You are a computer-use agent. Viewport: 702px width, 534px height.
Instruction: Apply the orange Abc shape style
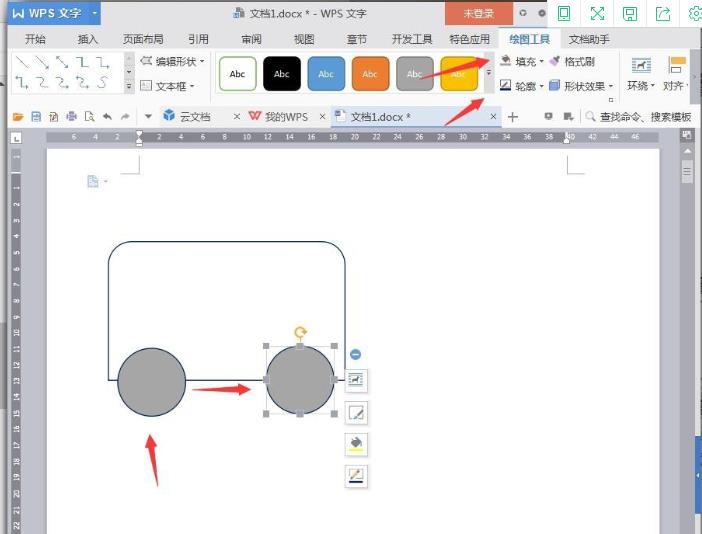(370, 73)
